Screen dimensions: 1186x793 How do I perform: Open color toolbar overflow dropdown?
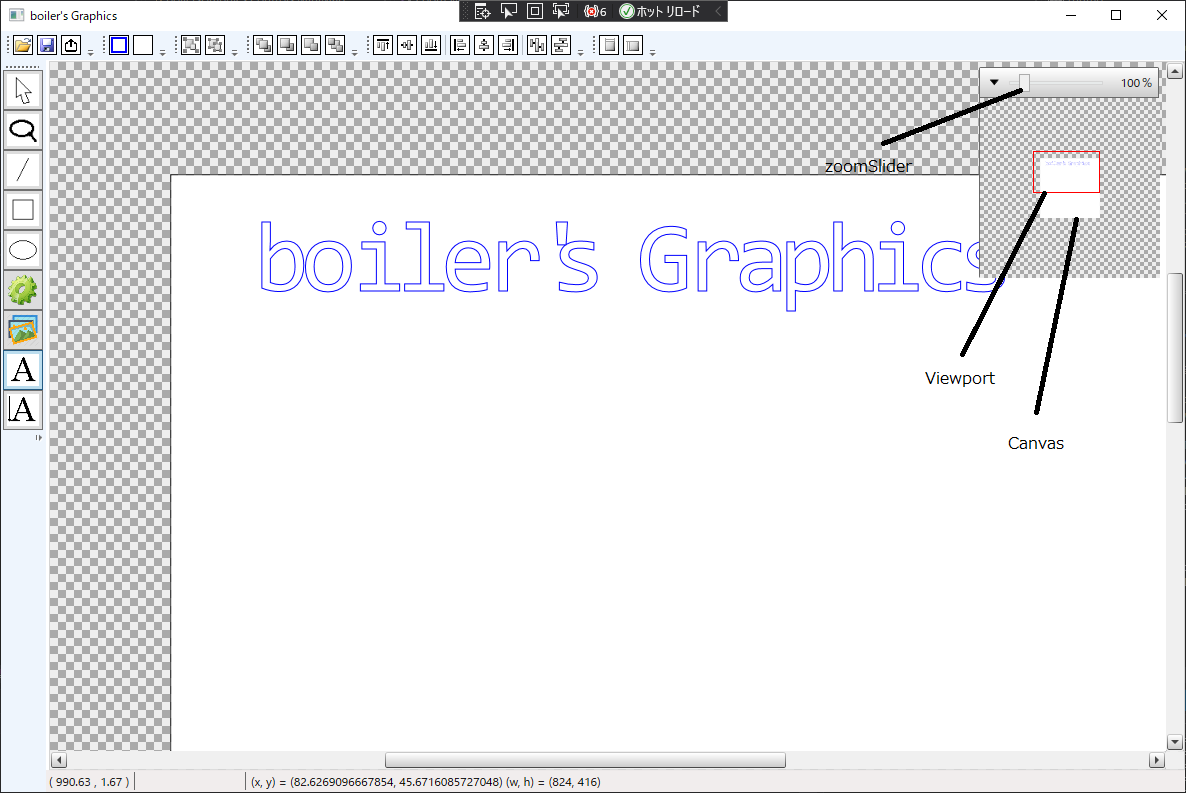point(163,52)
